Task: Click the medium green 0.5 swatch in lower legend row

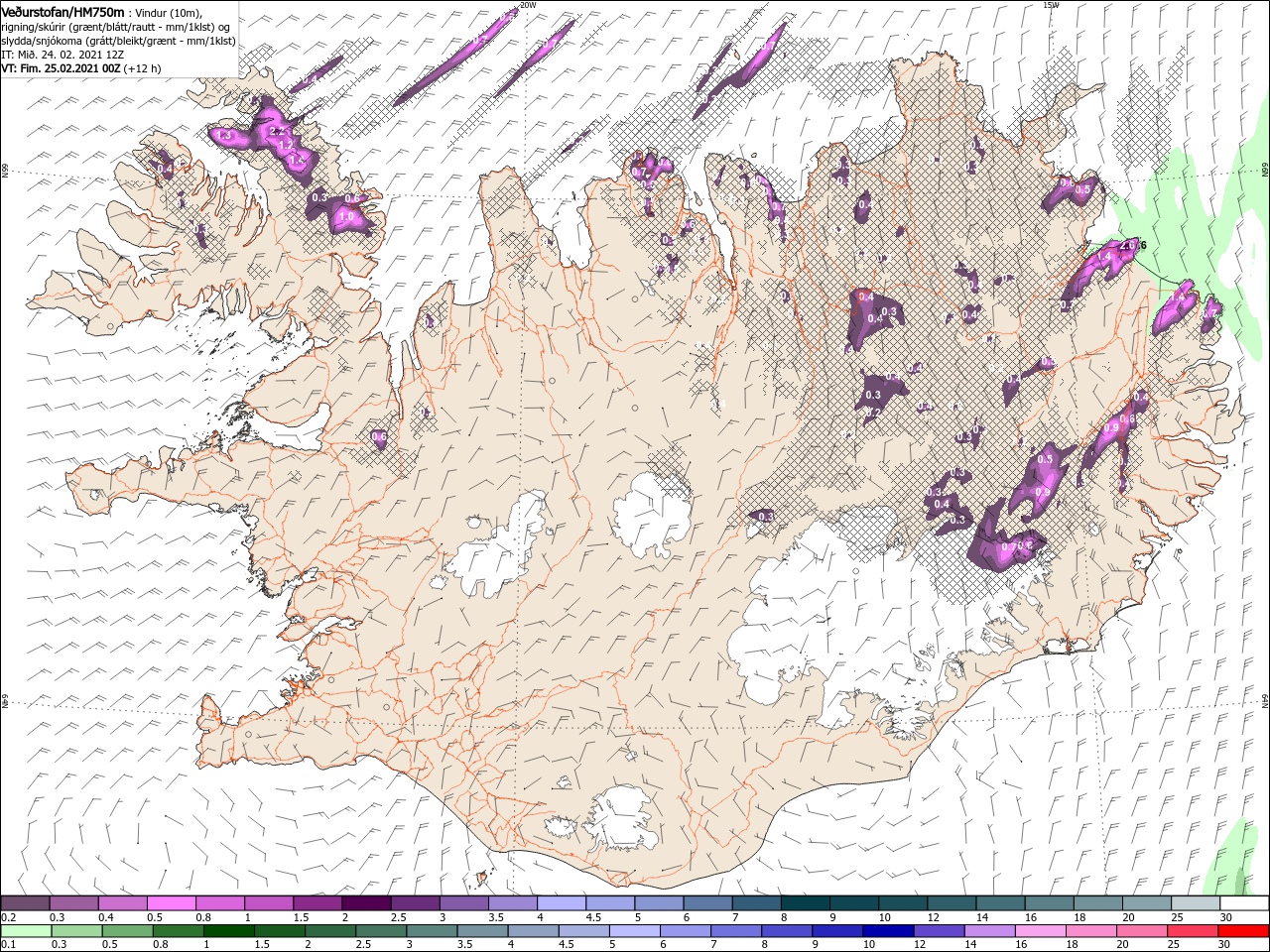Action: tap(127, 931)
